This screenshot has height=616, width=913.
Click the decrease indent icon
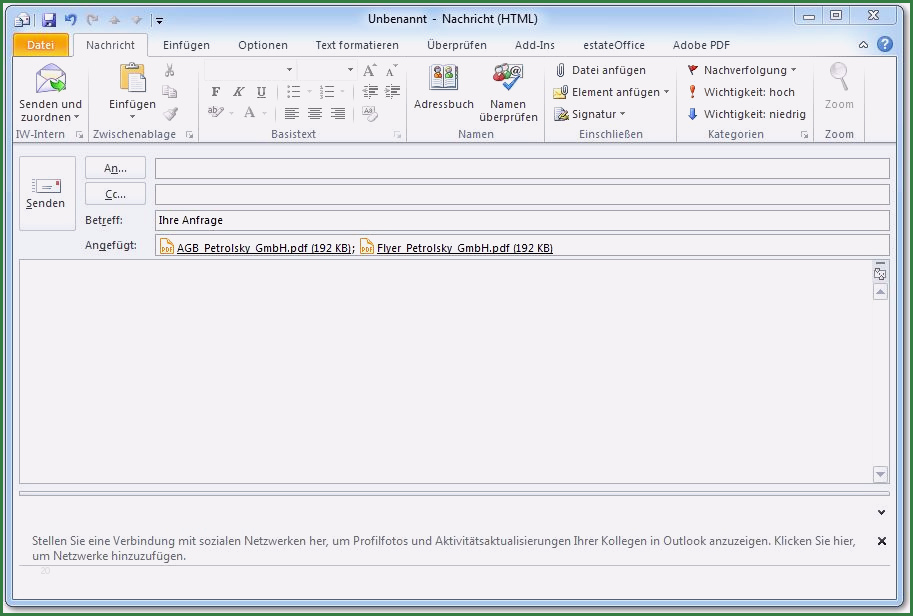370,91
